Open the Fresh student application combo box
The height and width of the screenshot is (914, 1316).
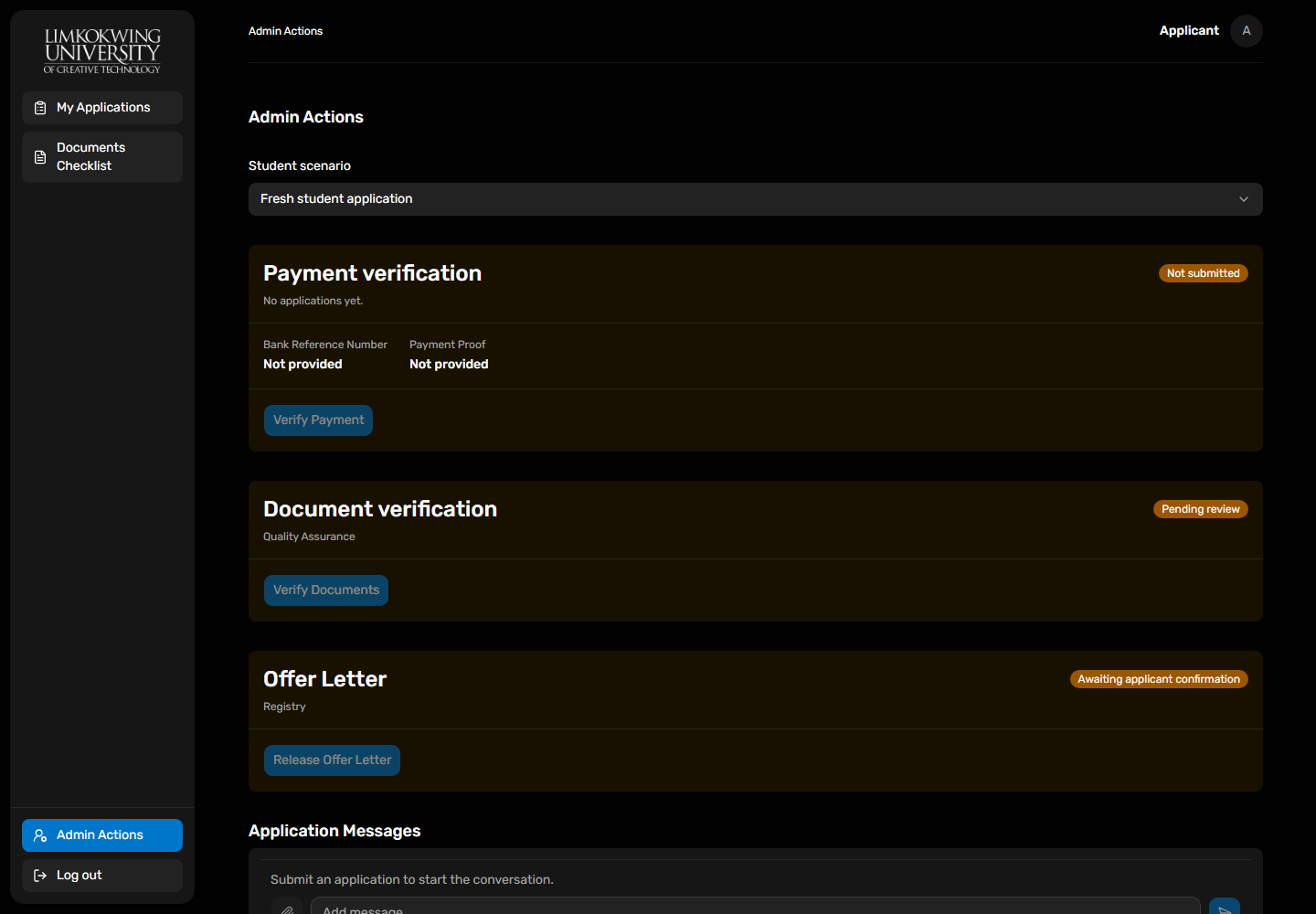click(756, 199)
